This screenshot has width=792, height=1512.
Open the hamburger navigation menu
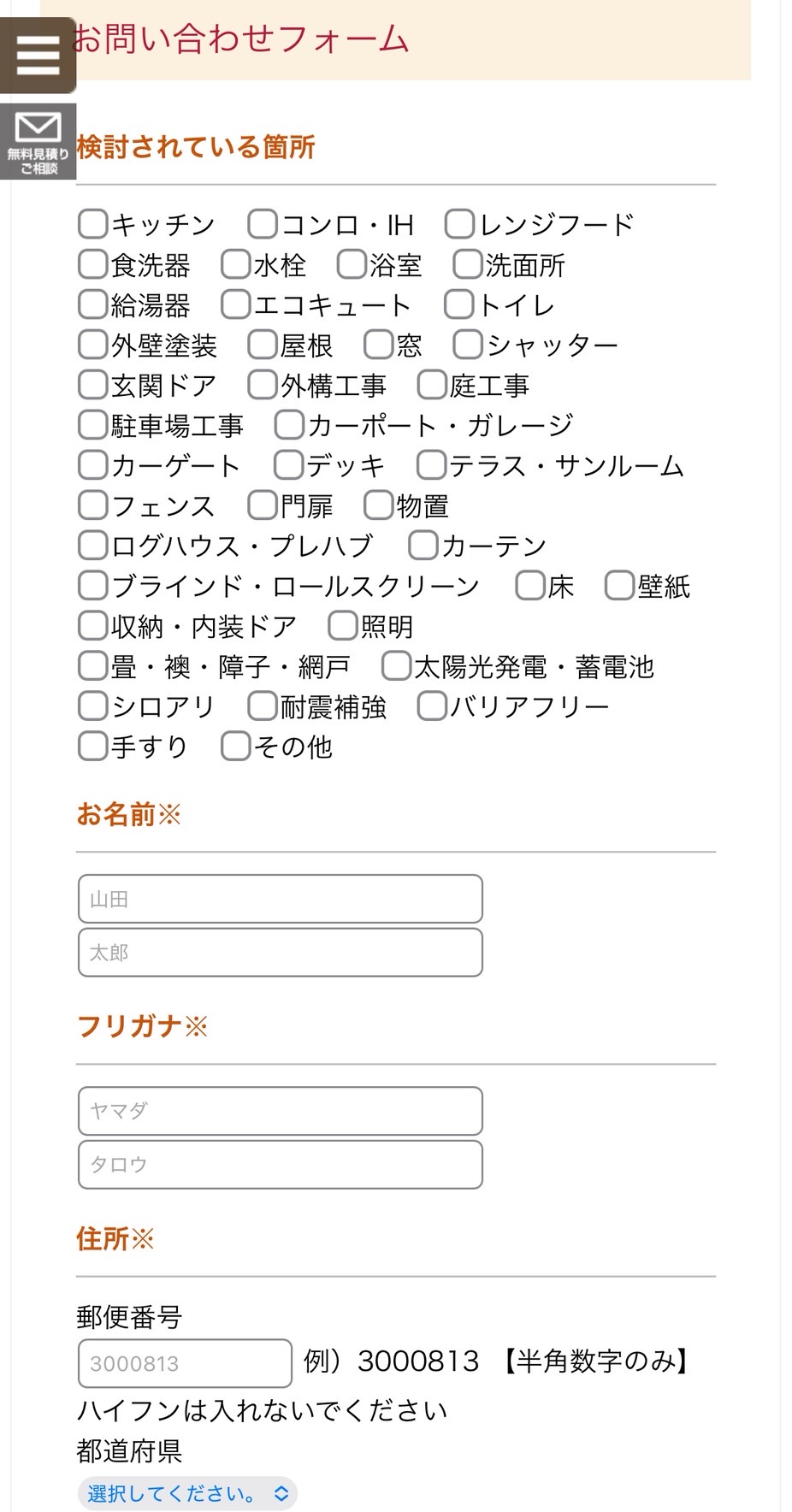tap(38, 55)
